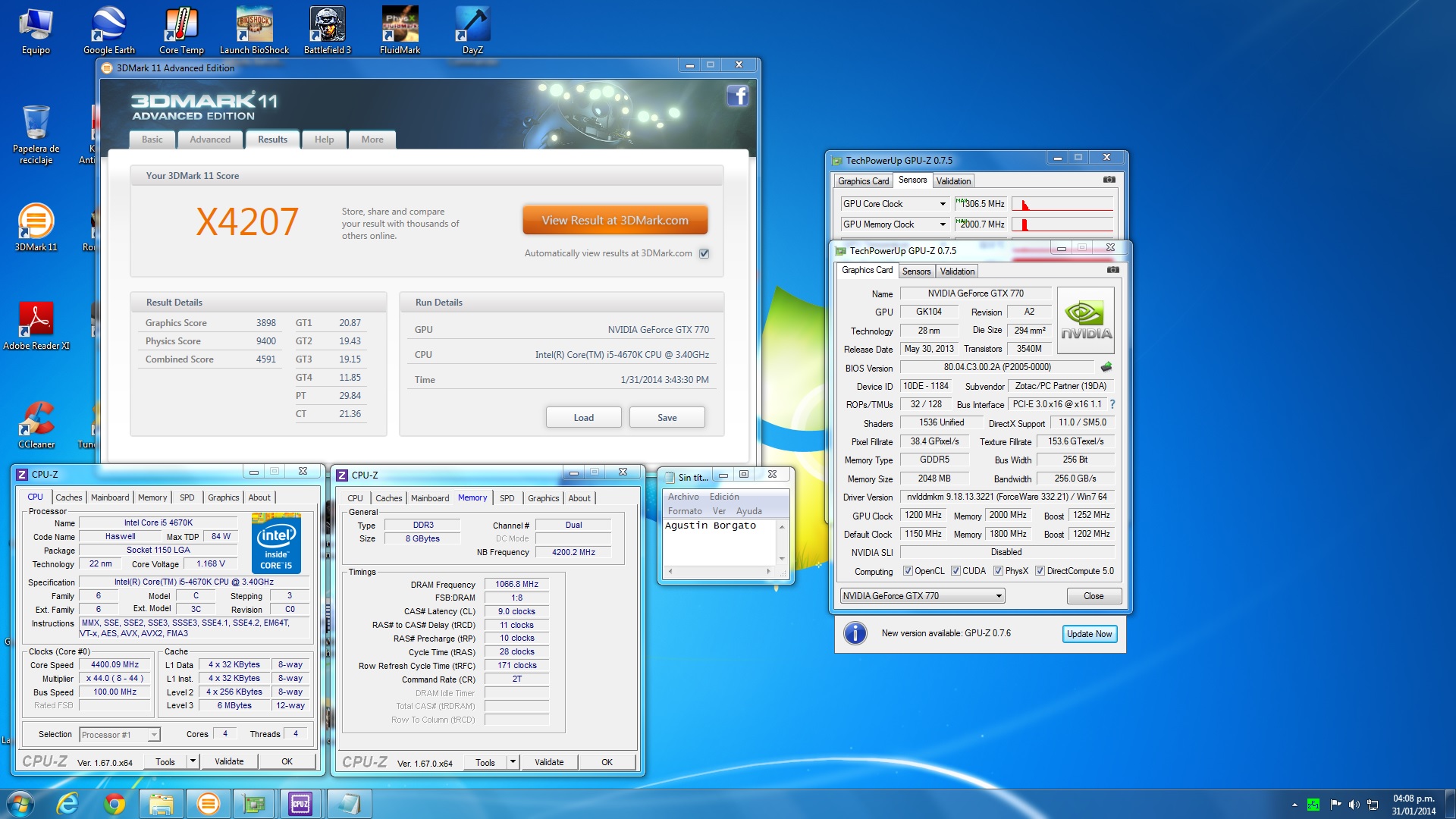
Task: Click OK in the CPU-Z Memory window
Action: 607,762
